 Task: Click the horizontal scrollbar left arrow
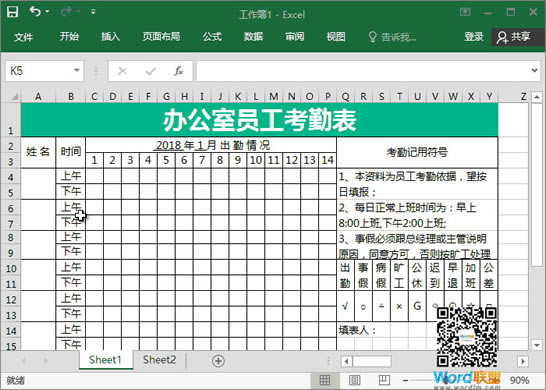(x=346, y=361)
